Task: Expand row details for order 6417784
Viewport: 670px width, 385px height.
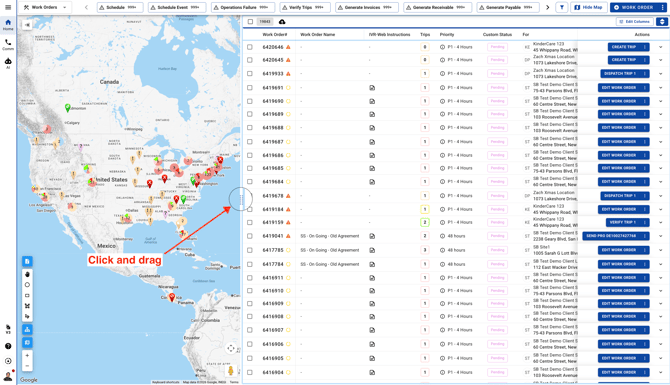Action: [x=661, y=264]
